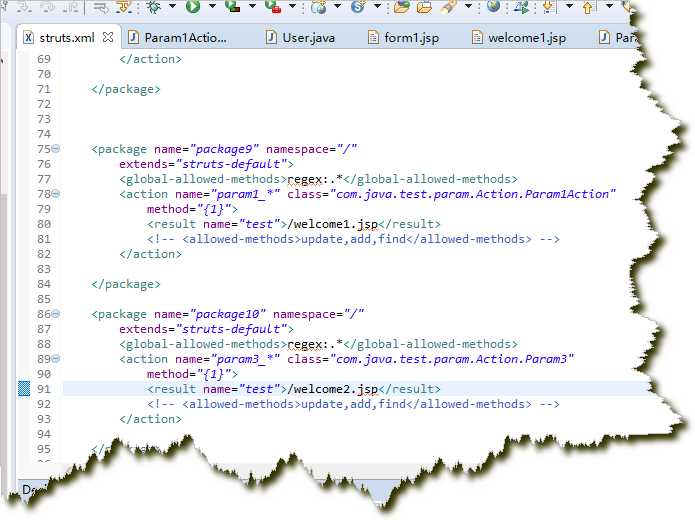Screen dimensions: 695x520
Task: Click the </action> tag on line 69
Action: click(x=151, y=59)
